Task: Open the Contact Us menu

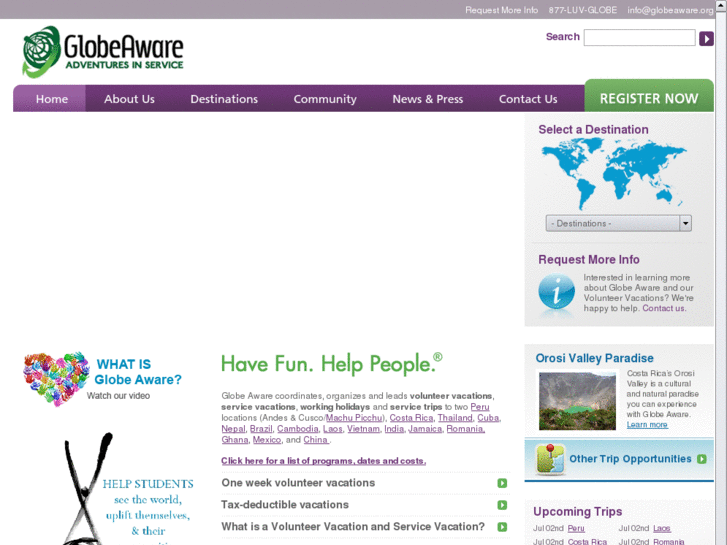Action: pyautogui.click(x=528, y=99)
